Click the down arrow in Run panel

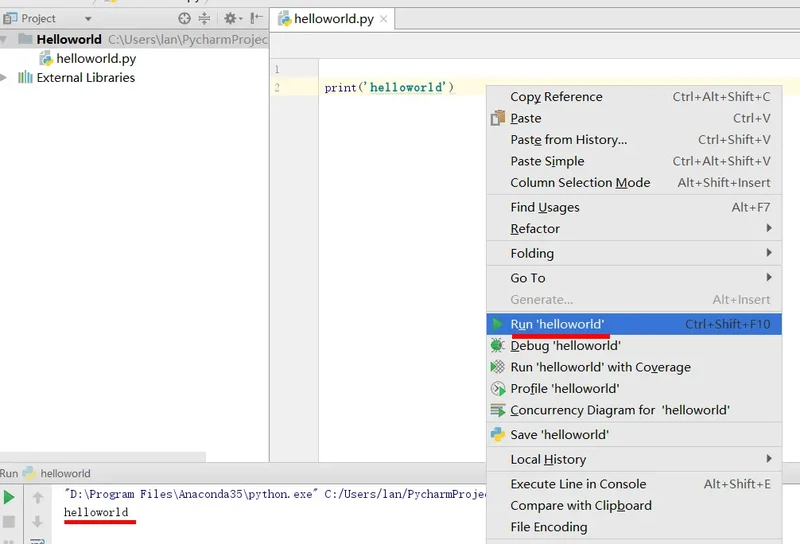pyautogui.click(x=38, y=521)
